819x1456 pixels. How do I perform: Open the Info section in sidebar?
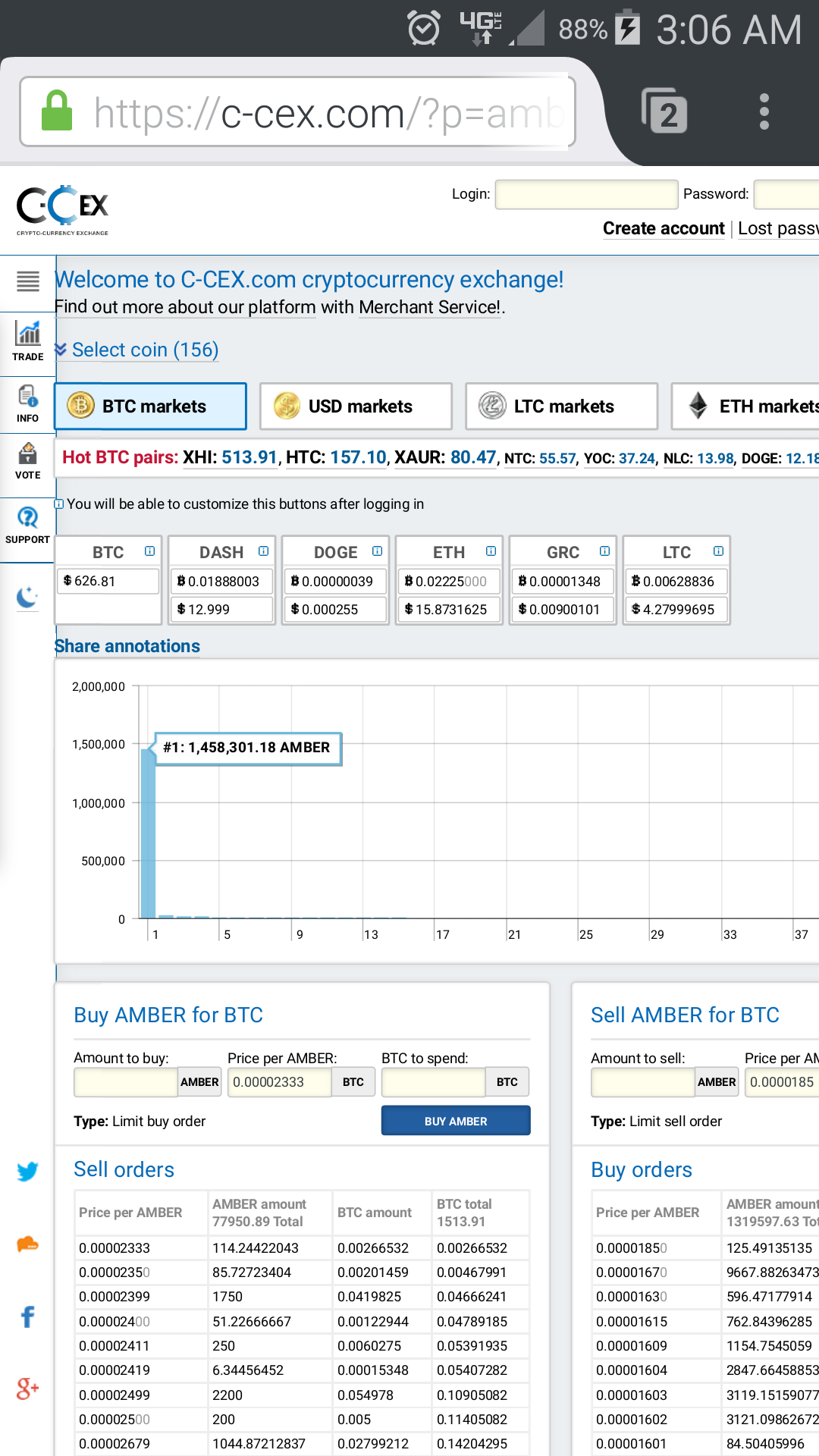coord(28,403)
